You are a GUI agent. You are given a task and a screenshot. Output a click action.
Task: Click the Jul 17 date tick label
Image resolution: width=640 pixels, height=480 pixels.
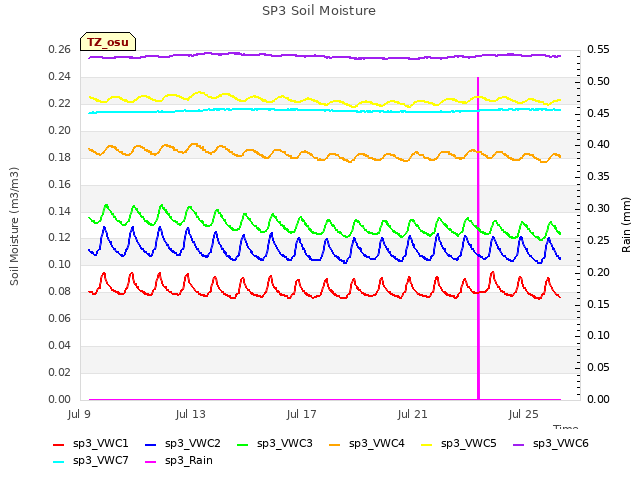pos(301,415)
